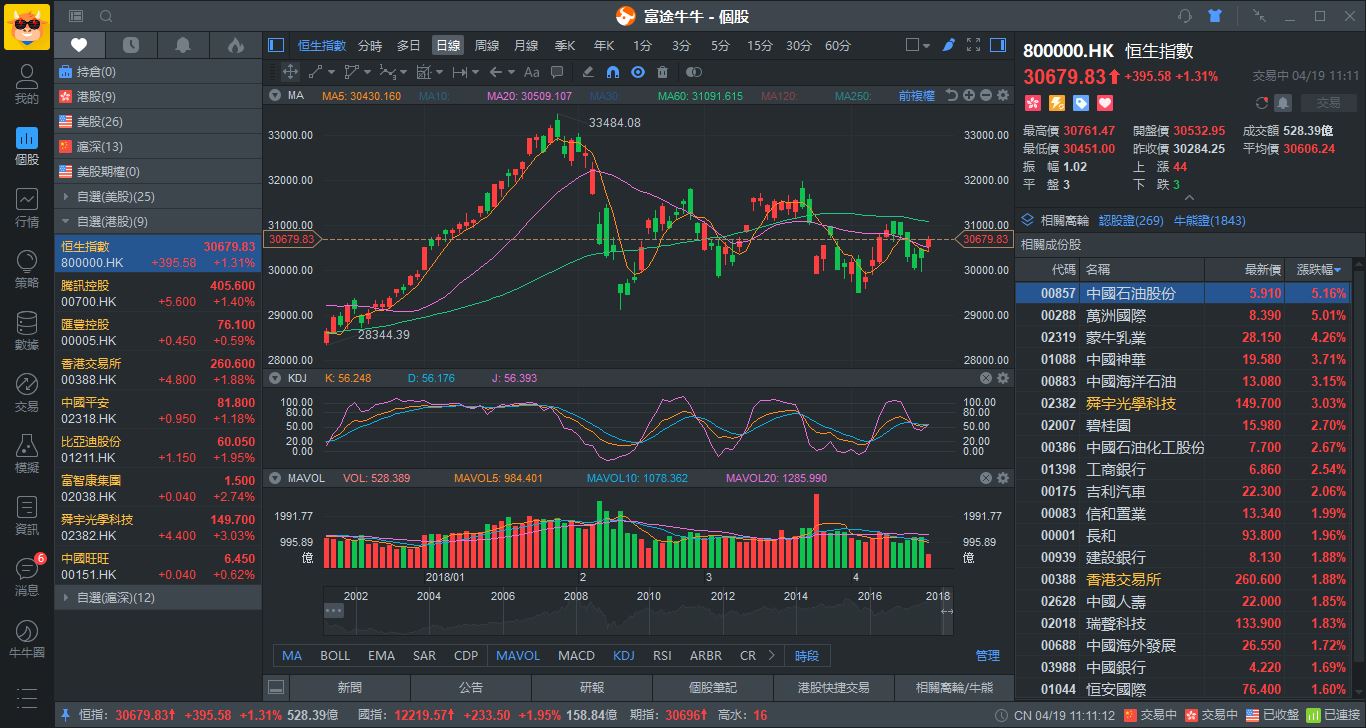Click the 牛熊證(1843) link
This screenshot has width=1366, height=728.
tap(1210, 220)
